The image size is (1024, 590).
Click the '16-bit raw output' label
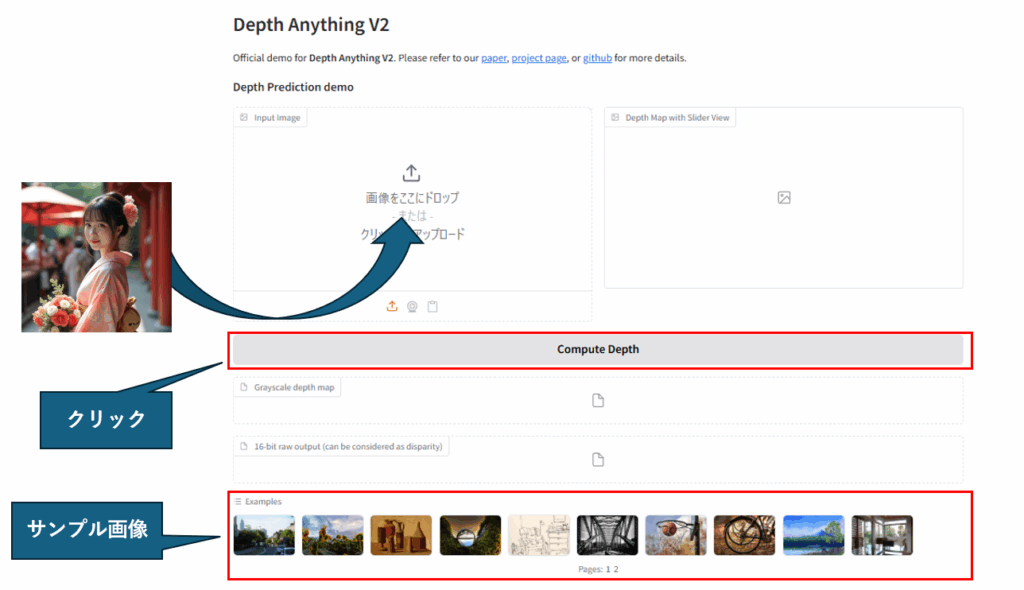point(348,447)
